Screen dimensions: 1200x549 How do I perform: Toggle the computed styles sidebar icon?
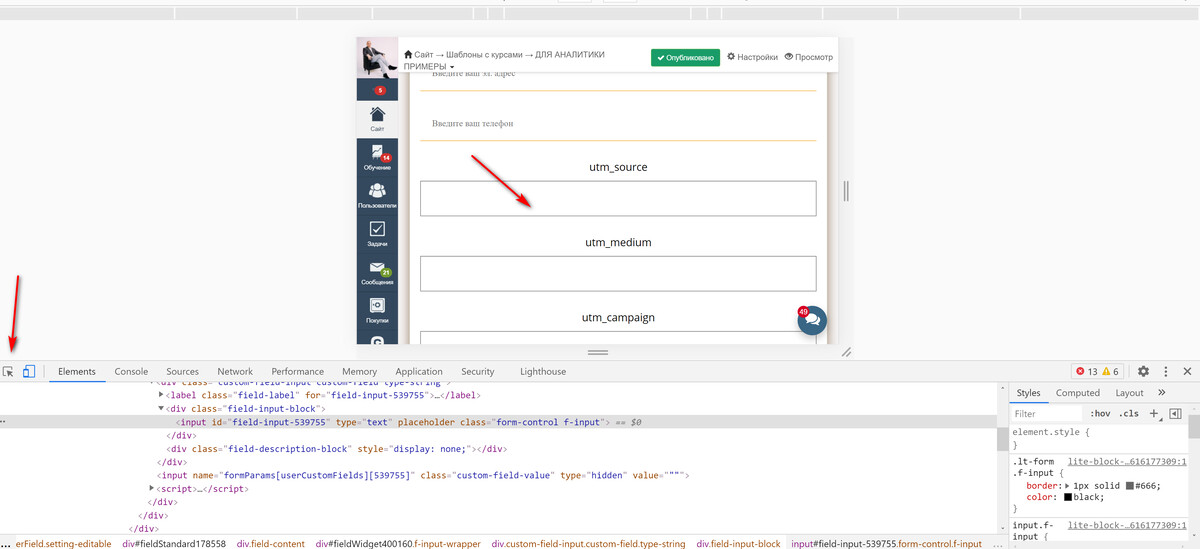click(1175, 413)
